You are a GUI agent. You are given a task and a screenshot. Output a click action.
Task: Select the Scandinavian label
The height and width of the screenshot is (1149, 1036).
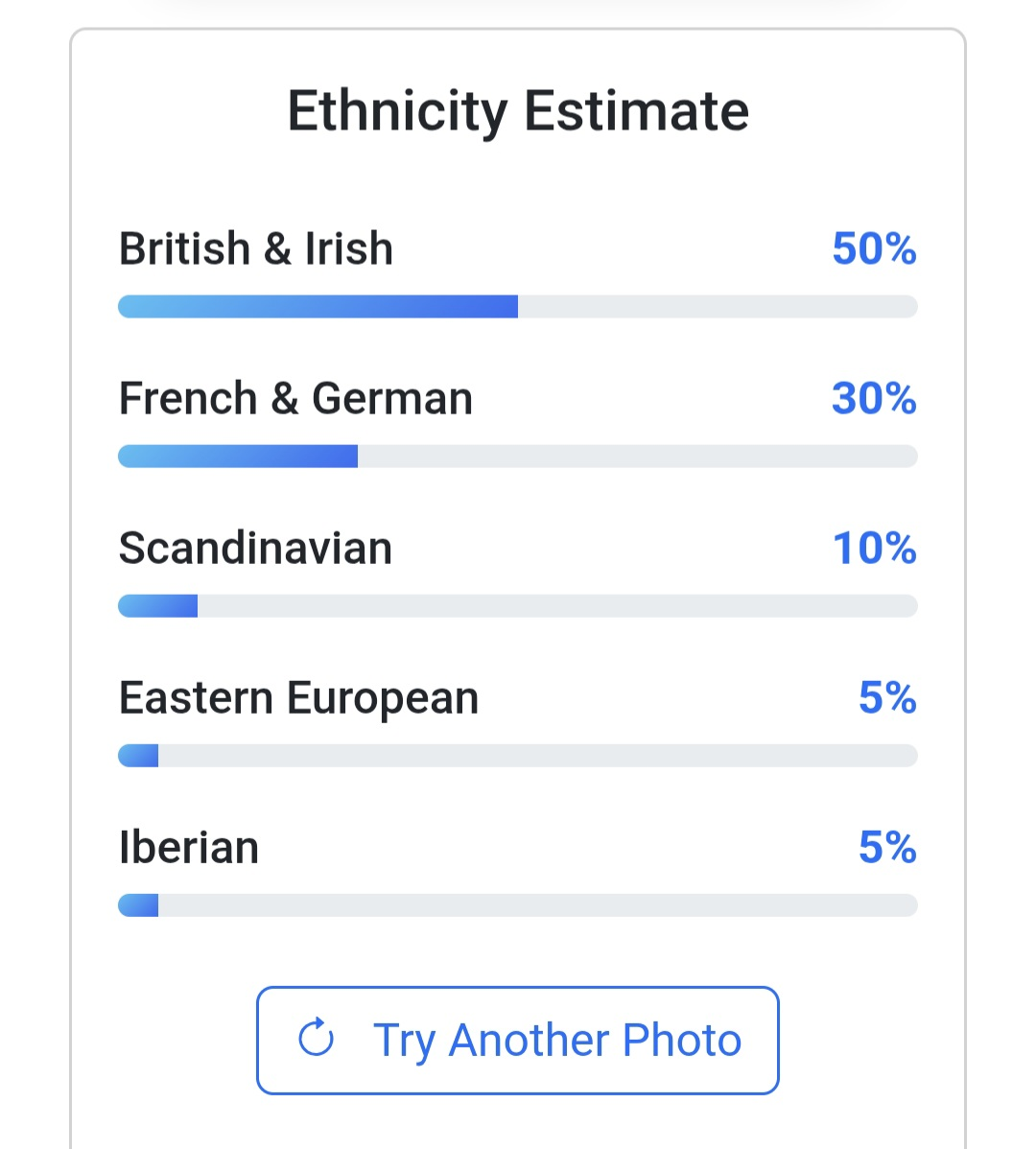[255, 549]
